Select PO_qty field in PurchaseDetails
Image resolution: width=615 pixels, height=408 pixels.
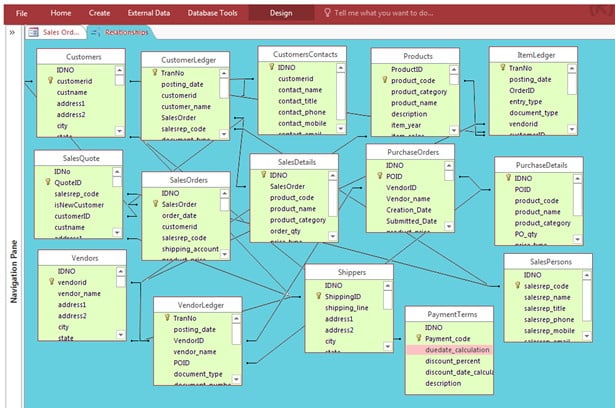click(526, 234)
